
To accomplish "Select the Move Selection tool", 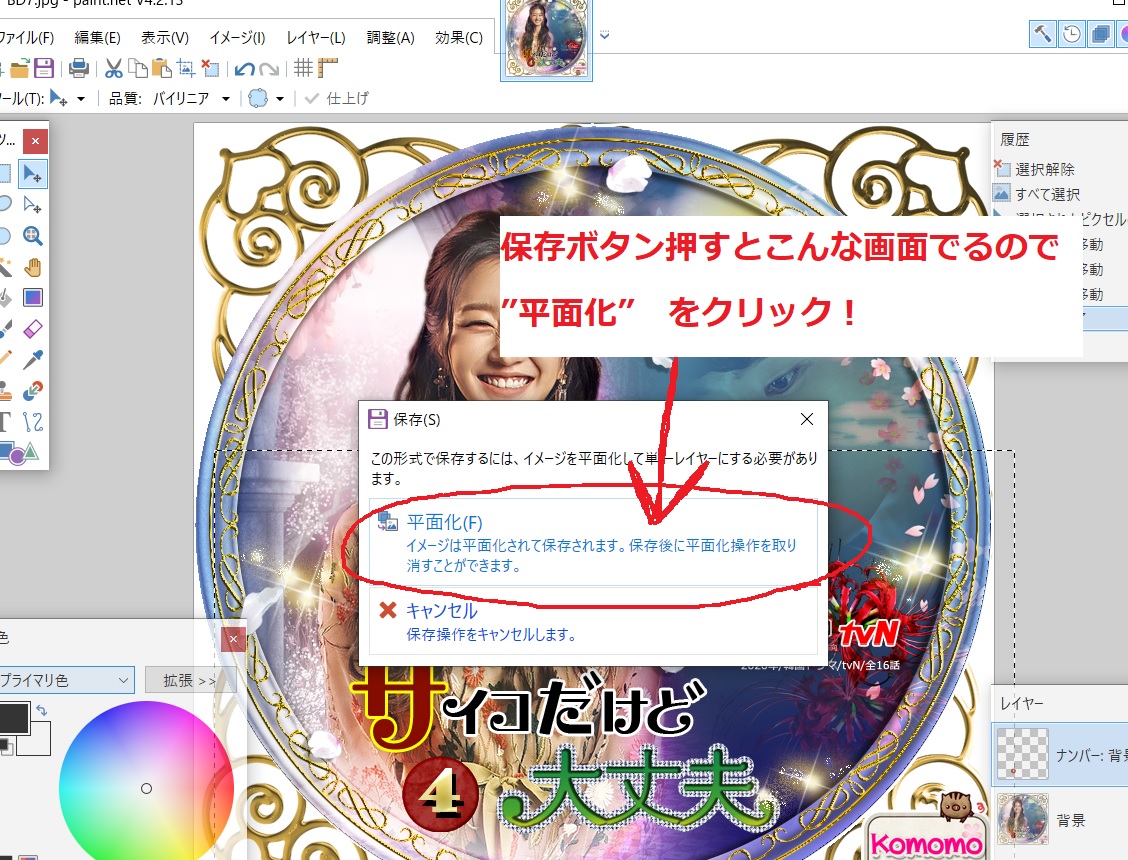I will tap(32, 205).
